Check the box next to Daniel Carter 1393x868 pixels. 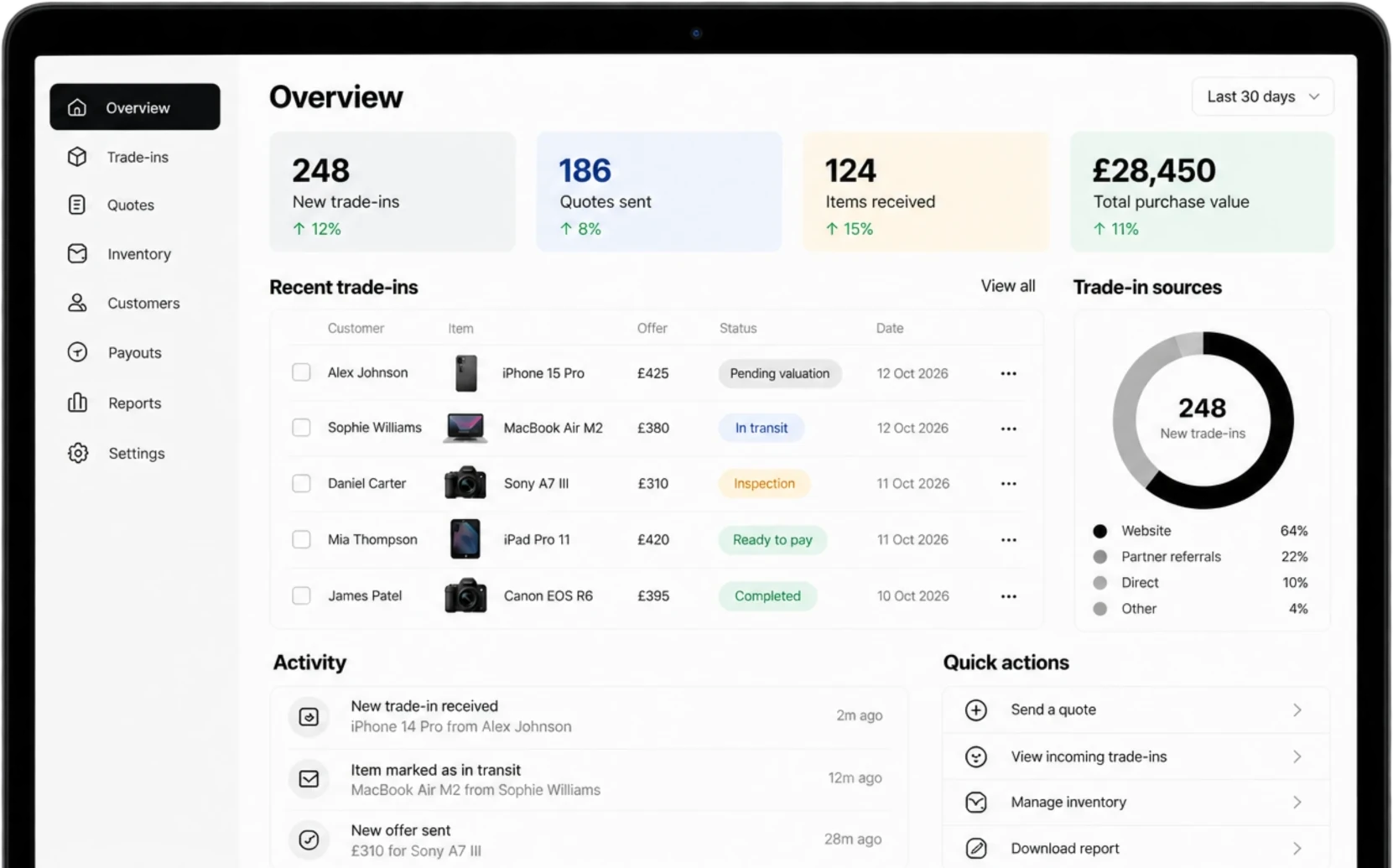[301, 483]
